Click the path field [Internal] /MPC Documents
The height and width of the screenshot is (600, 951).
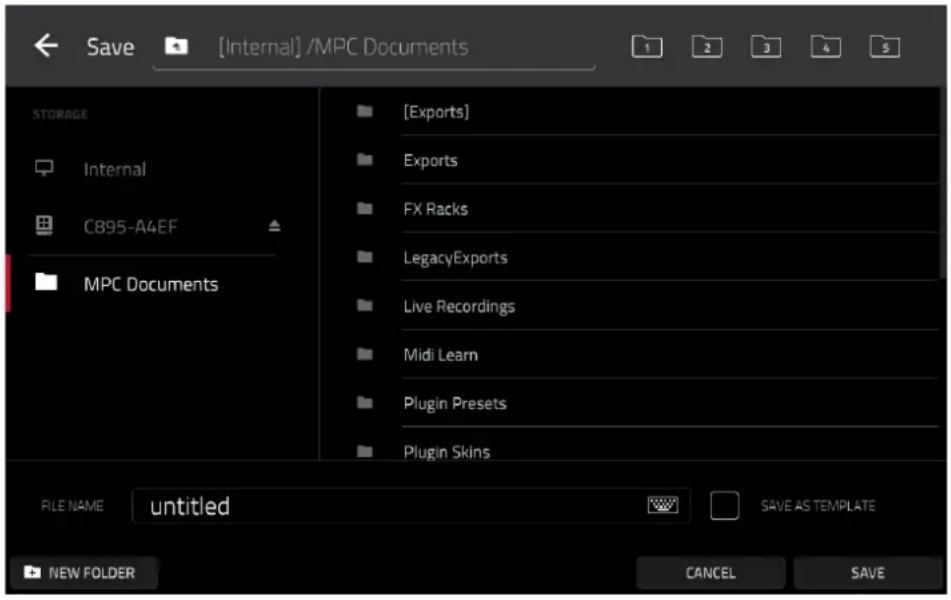tap(374, 47)
